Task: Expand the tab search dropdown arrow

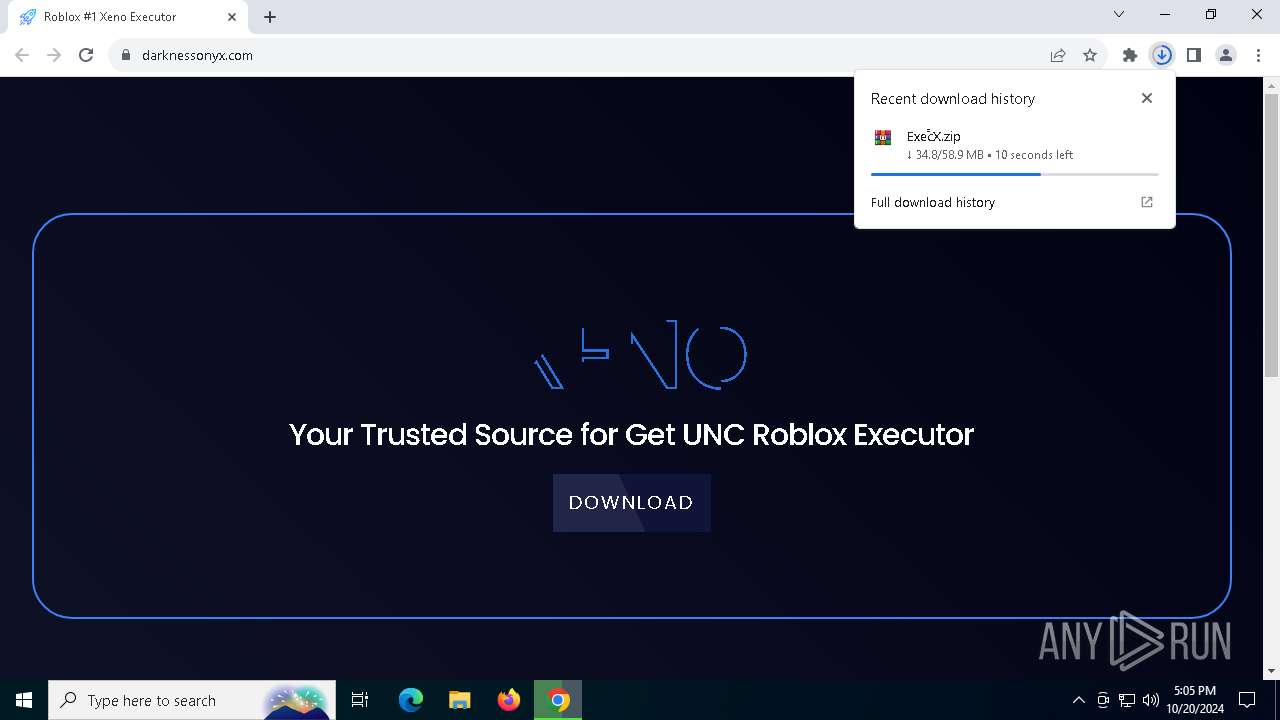Action: pos(1119,14)
